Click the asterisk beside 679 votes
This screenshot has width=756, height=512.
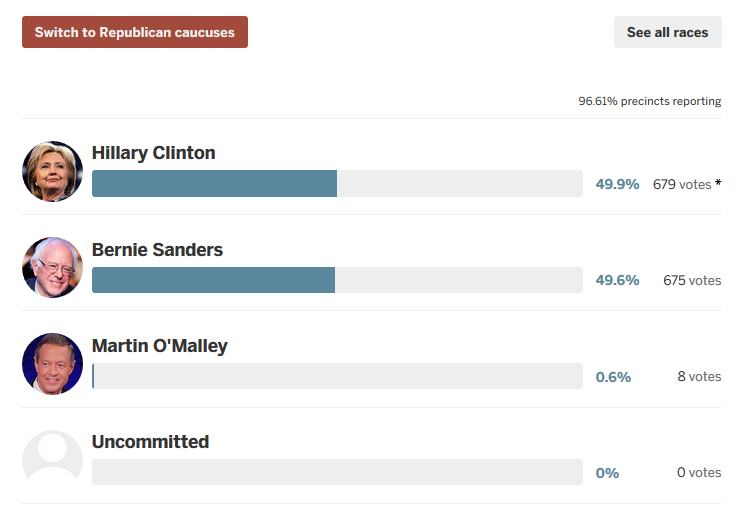718,183
